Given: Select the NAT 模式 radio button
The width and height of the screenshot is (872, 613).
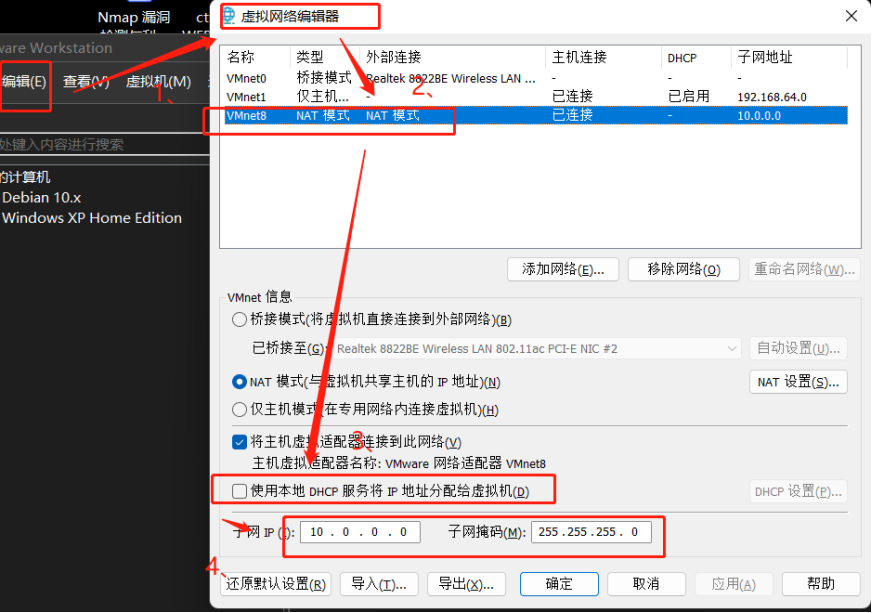Looking at the screenshot, I should click(239, 382).
